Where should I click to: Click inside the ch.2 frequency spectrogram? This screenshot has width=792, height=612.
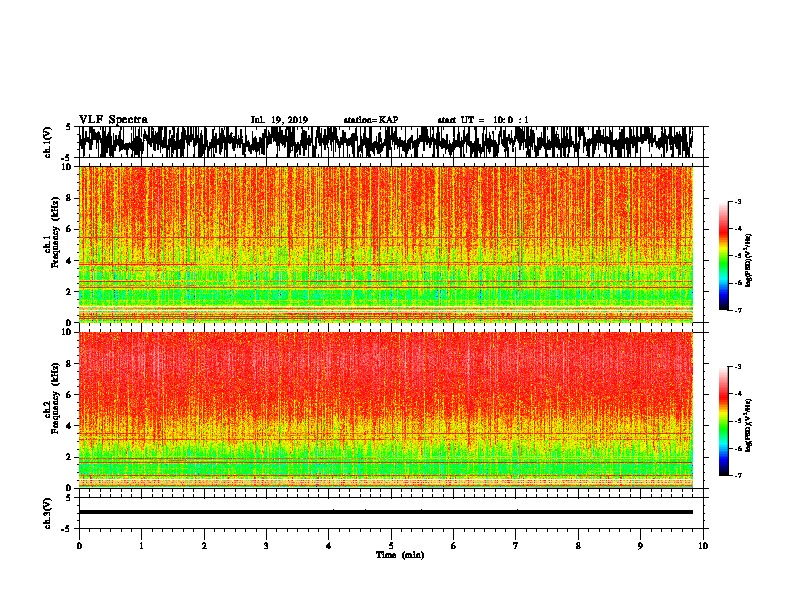tap(386, 410)
